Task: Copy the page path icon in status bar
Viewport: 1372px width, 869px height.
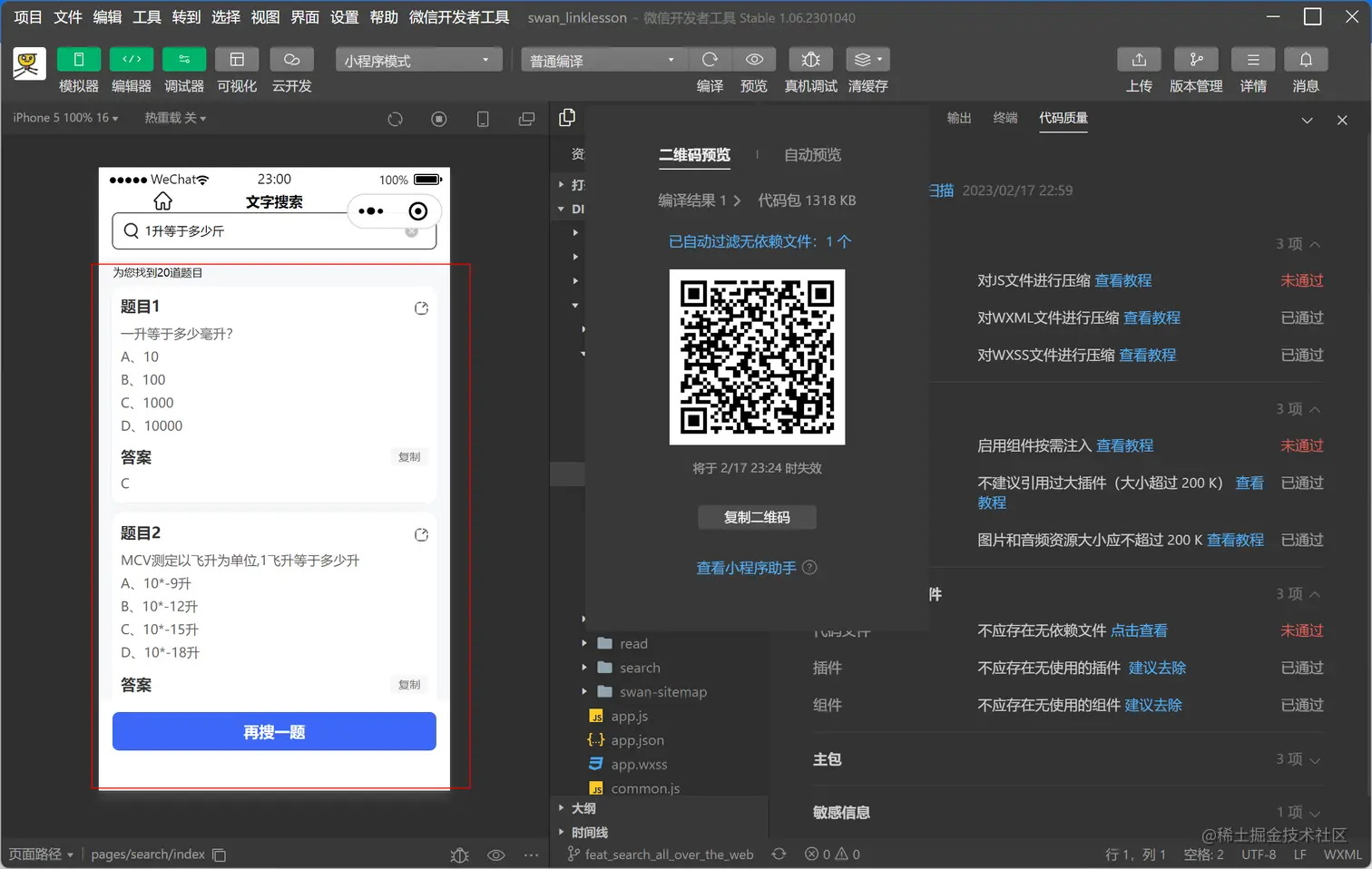Action: (219, 854)
